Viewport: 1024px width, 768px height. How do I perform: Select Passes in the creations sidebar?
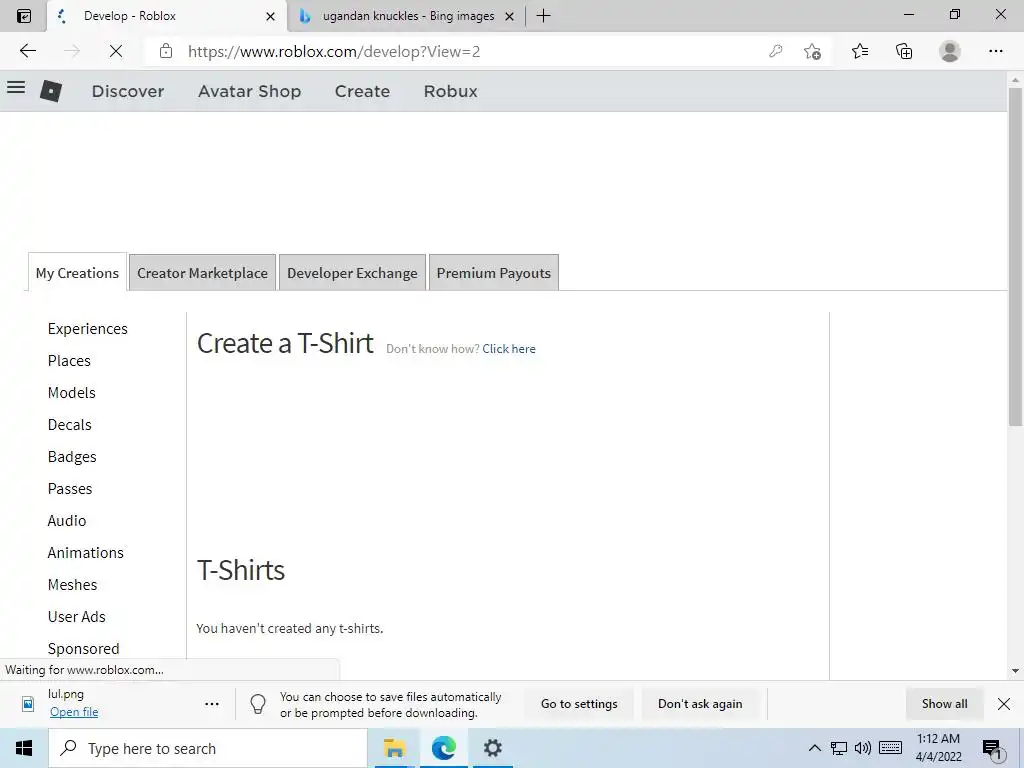pyautogui.click(x=70, y=489)
